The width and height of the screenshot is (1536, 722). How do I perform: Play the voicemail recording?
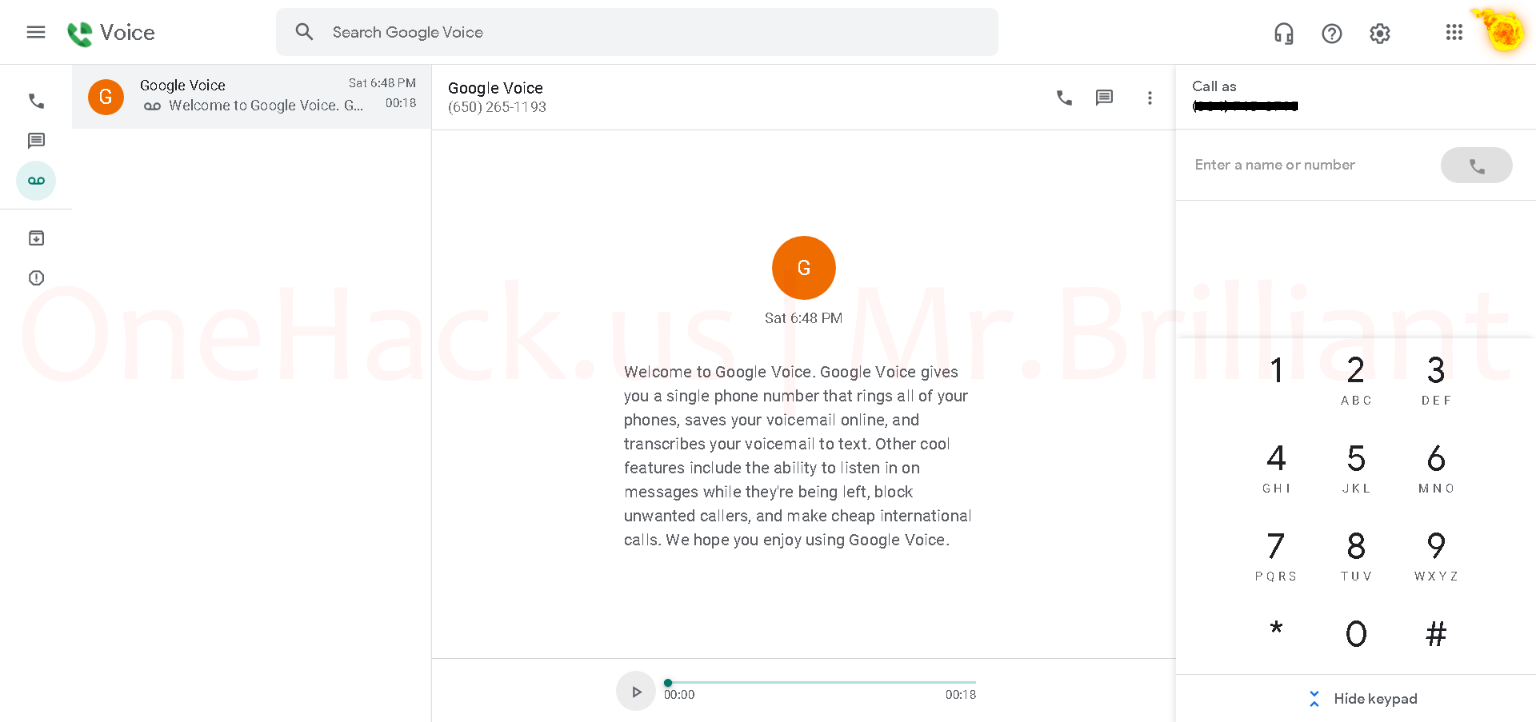pyautogui.click(x=636, y=691)
